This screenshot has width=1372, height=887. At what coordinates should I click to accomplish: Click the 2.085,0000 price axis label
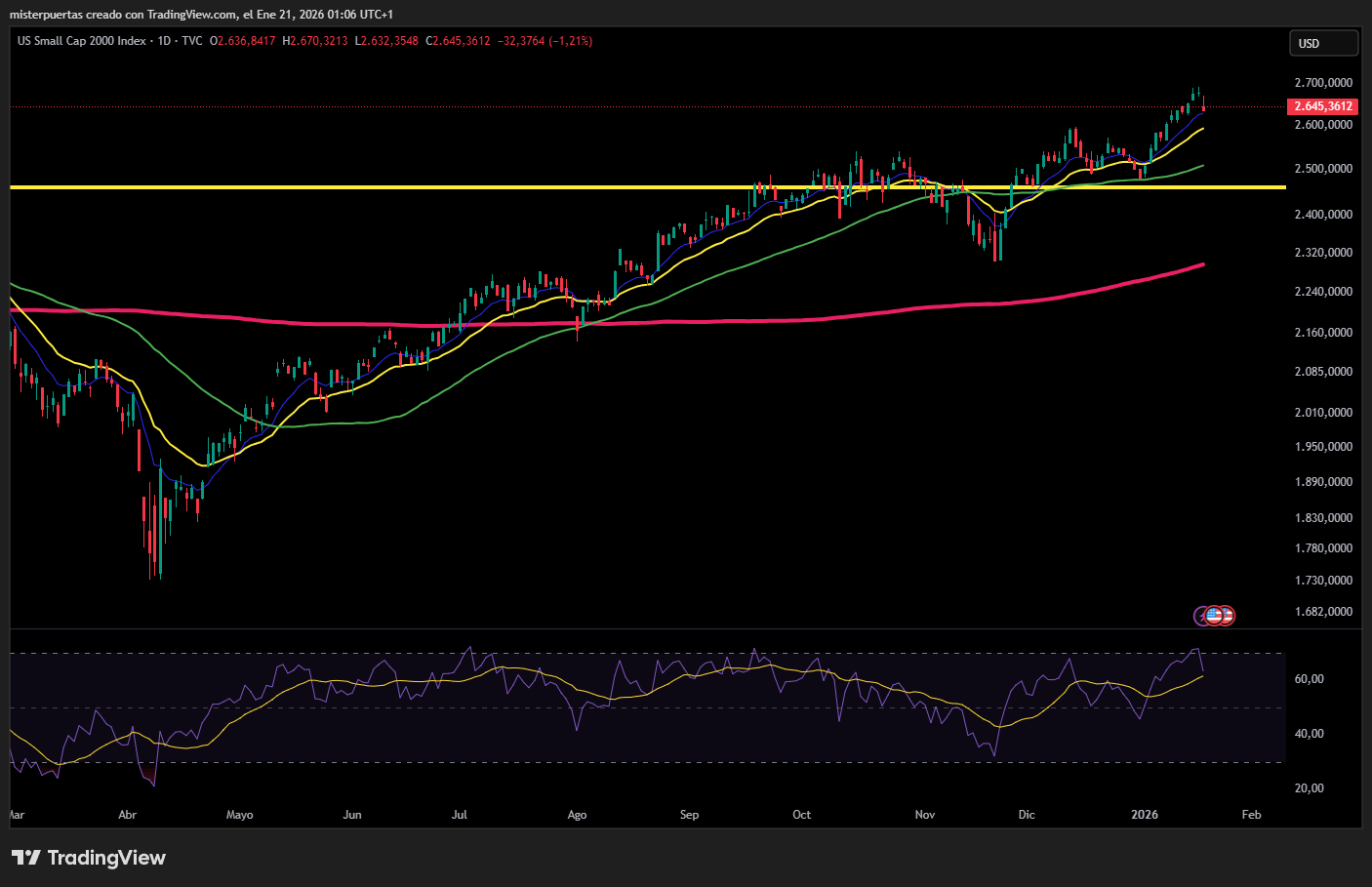point(1323,372)
